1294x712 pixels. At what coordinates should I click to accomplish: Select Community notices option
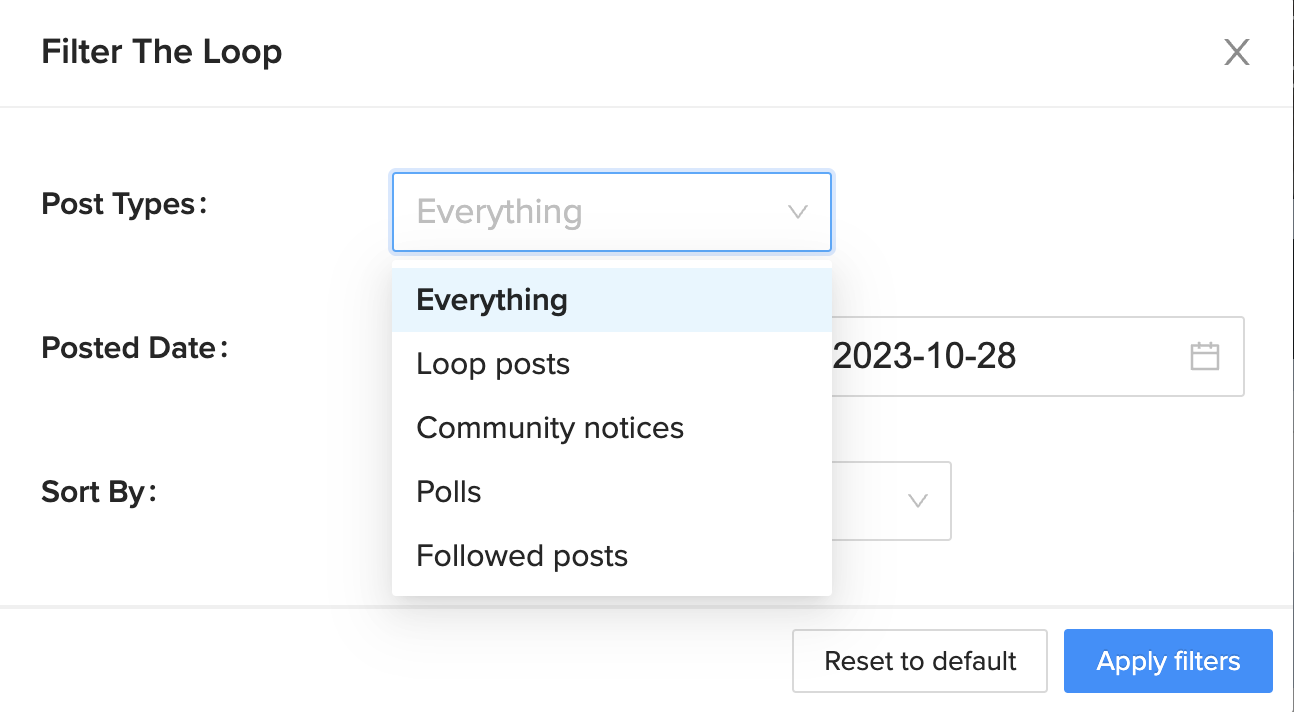click(x=611, y=428)
